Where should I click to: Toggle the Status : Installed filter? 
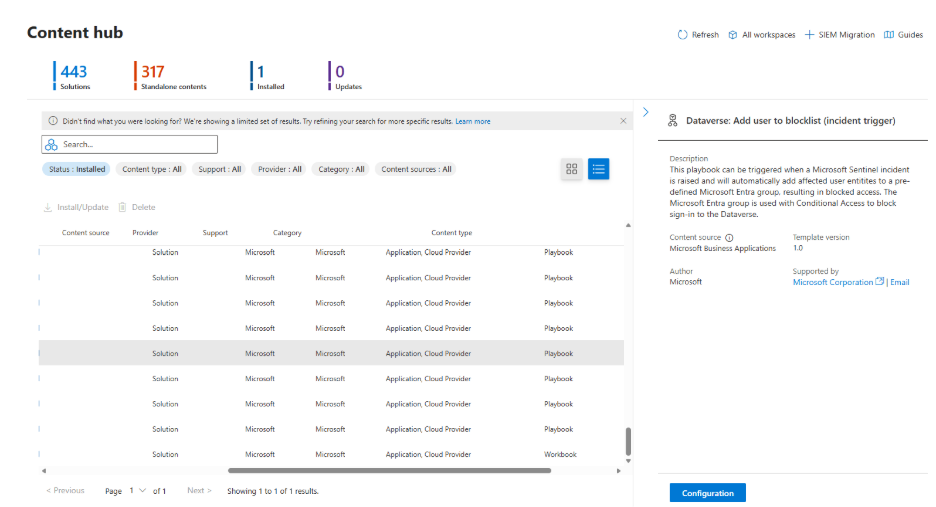pos(76,169)
